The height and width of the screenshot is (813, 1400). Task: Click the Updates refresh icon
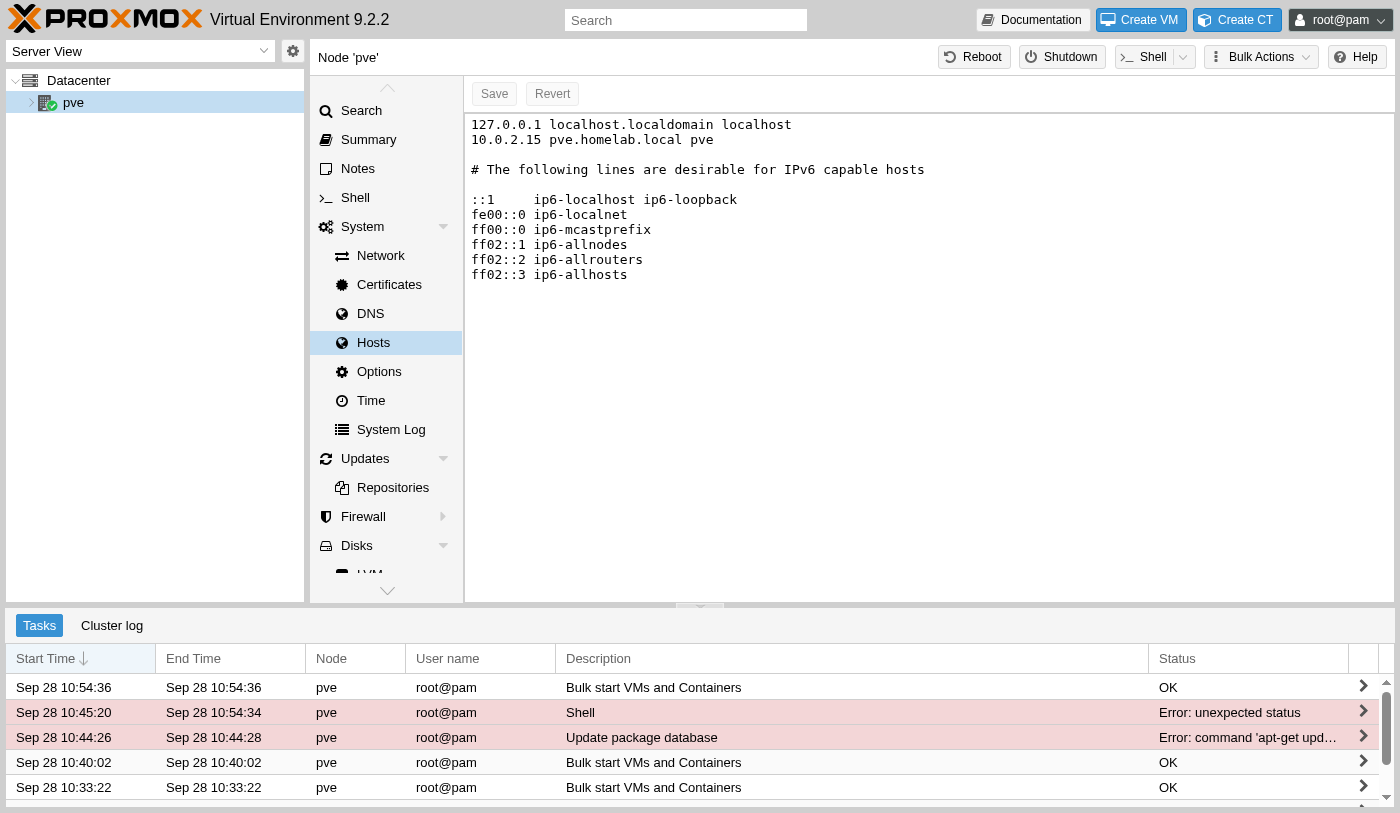pyautogui.click(x=326, y=459)
